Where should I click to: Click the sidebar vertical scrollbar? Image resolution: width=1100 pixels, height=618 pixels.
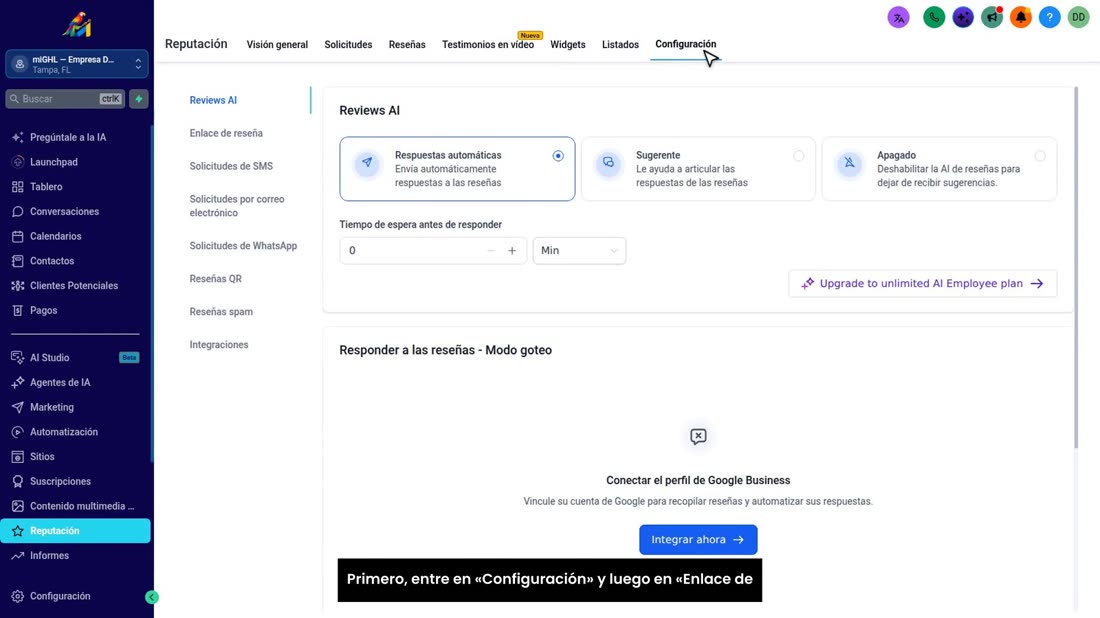(x=152, y=295)
